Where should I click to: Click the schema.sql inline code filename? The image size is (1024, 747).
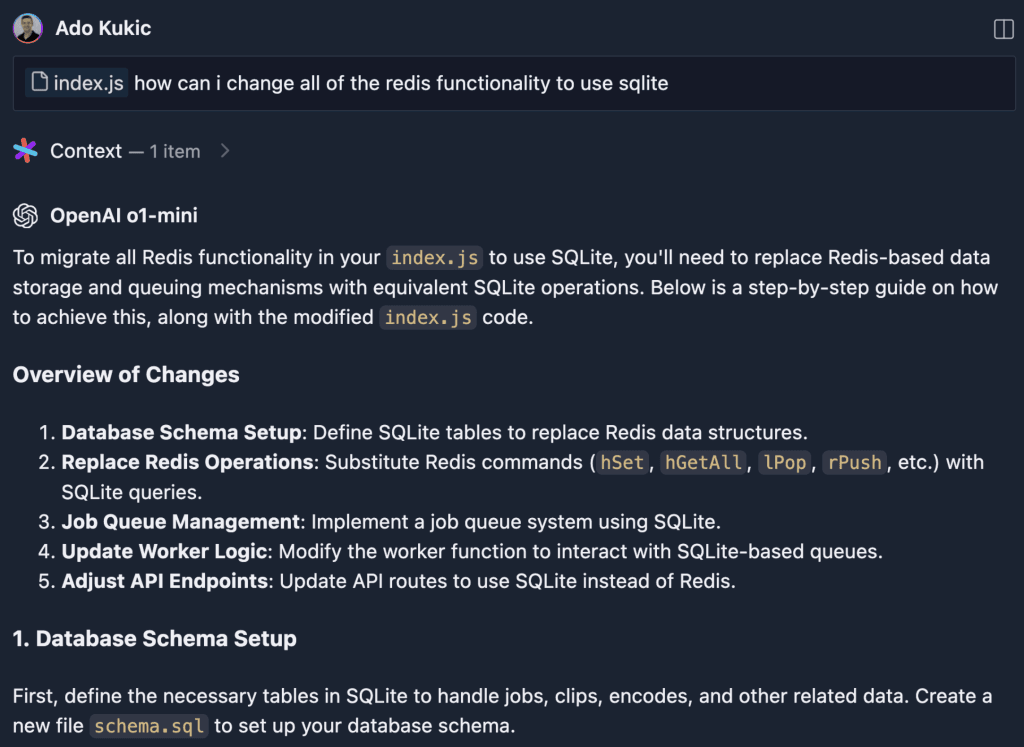click(x=149, y=726)
